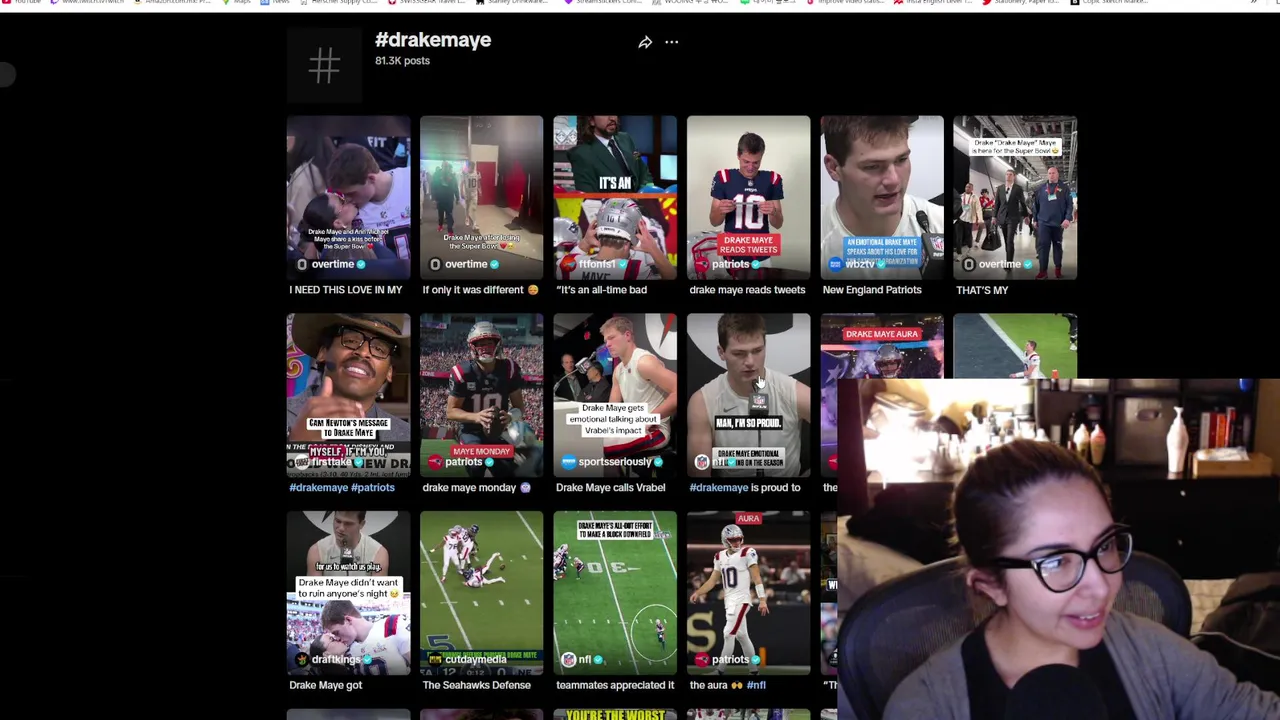Viewport: 1280px width, 720px height.
Task: Click the overtime username on the kiss video
Action: pos(332,264)
